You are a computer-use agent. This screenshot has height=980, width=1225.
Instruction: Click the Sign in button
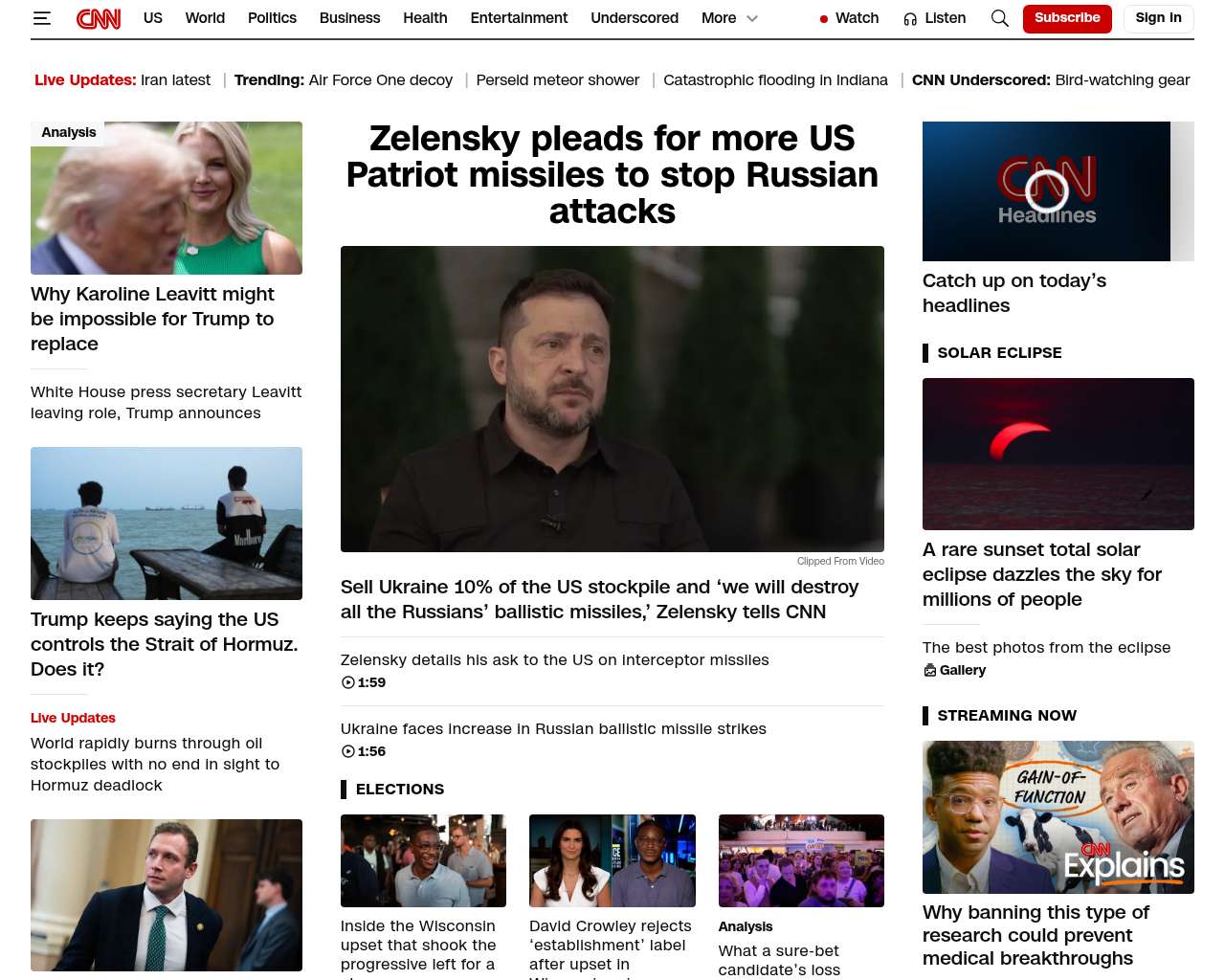[x=1158, y=18]
